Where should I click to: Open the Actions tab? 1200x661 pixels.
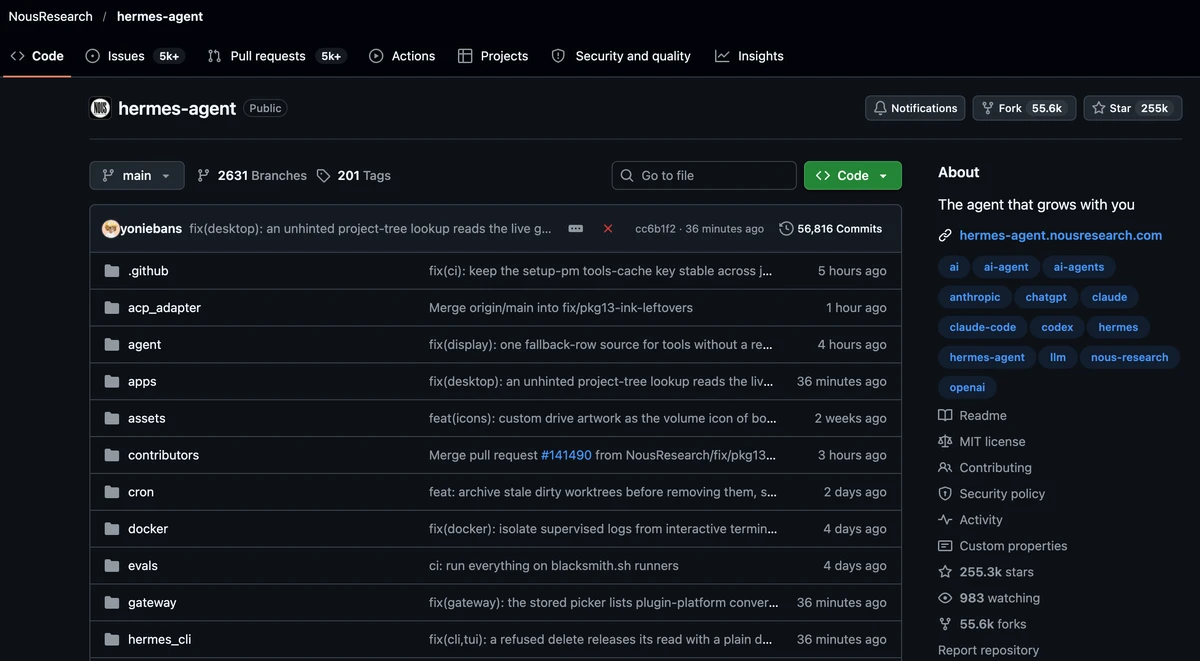402,56
